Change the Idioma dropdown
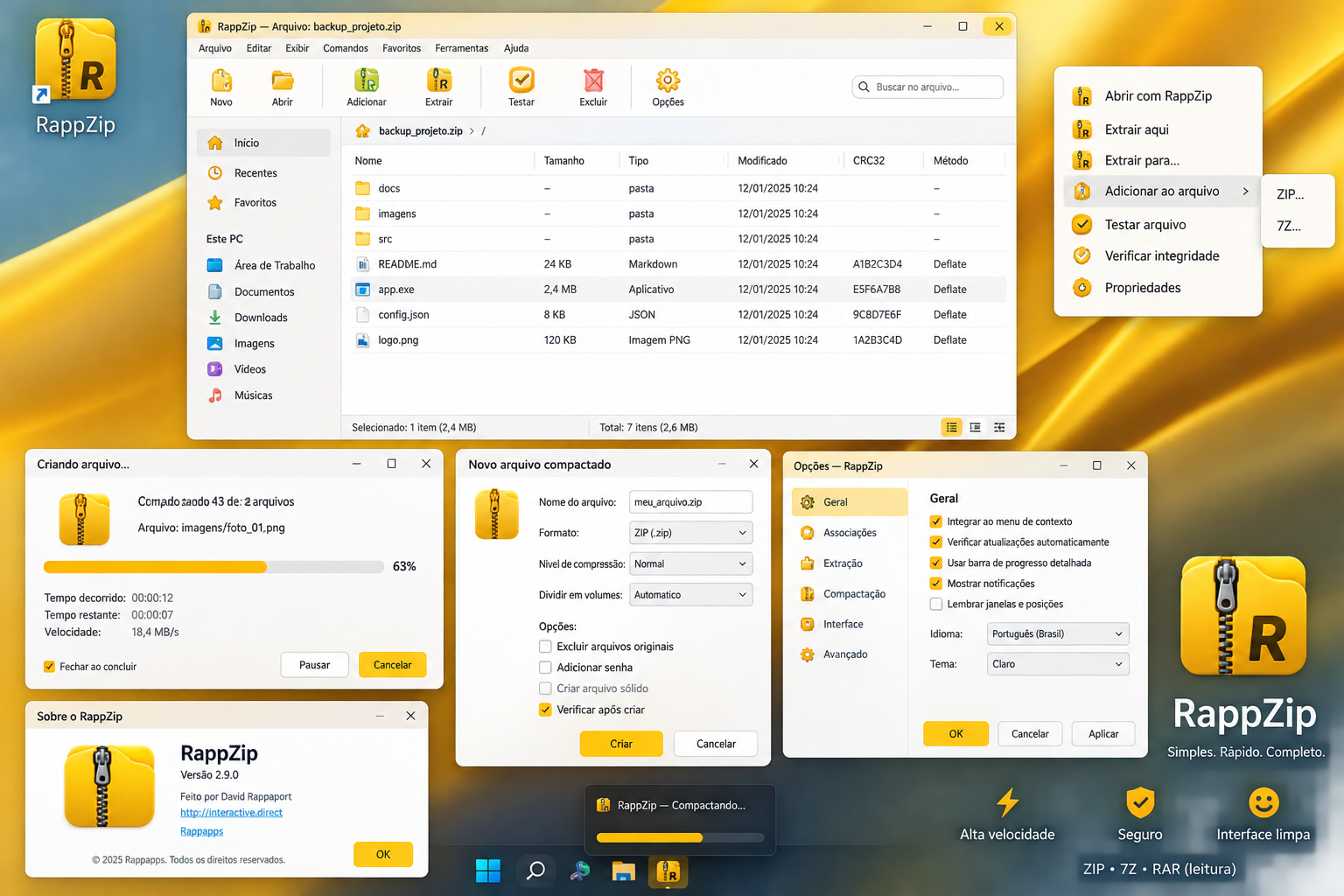1344x896 pixels. 1058,633
